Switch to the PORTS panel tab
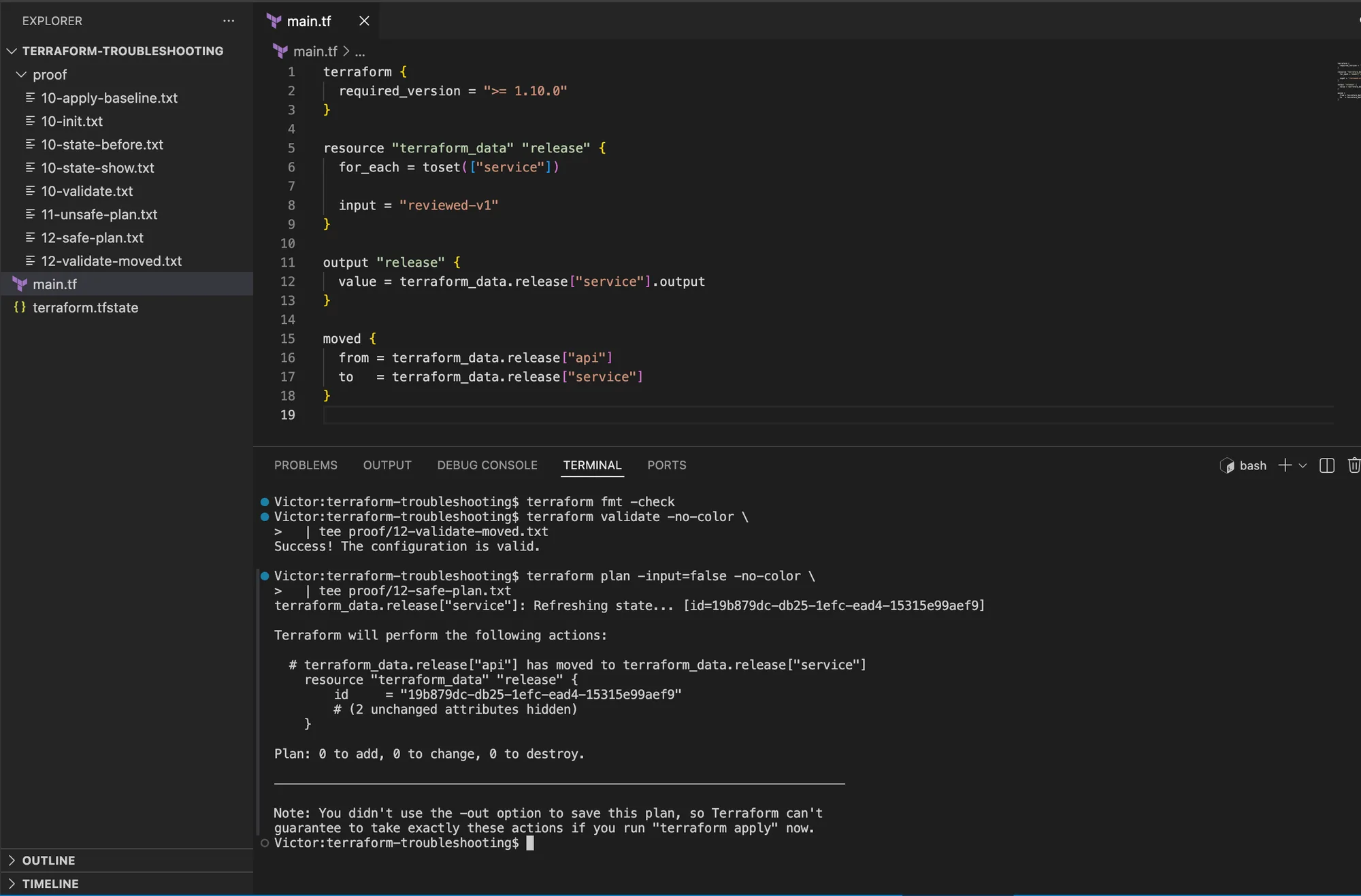1361x896 pixels. tap(666, 465)
